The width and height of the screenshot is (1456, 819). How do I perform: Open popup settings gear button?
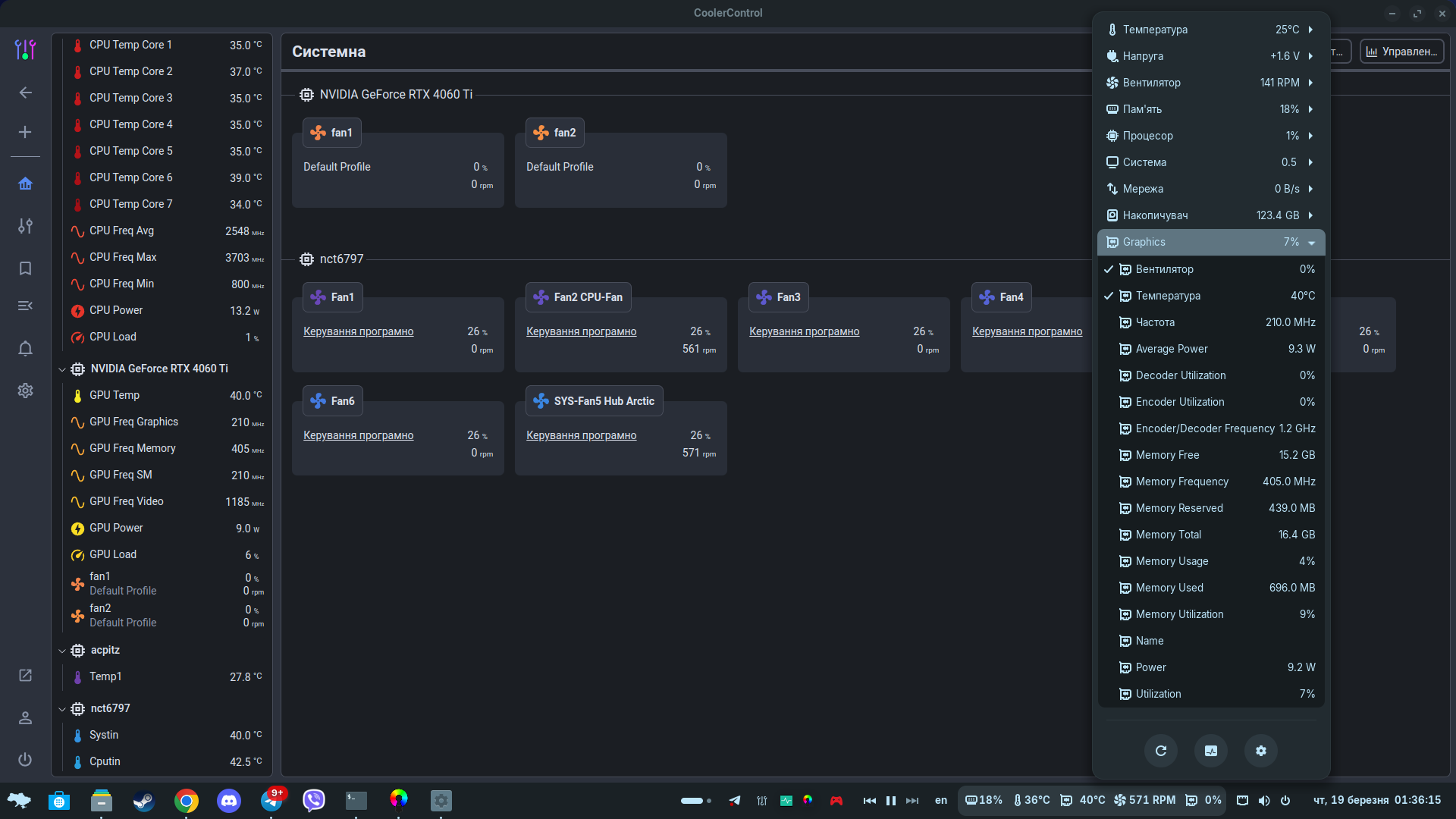click(x=1260, y=751)
